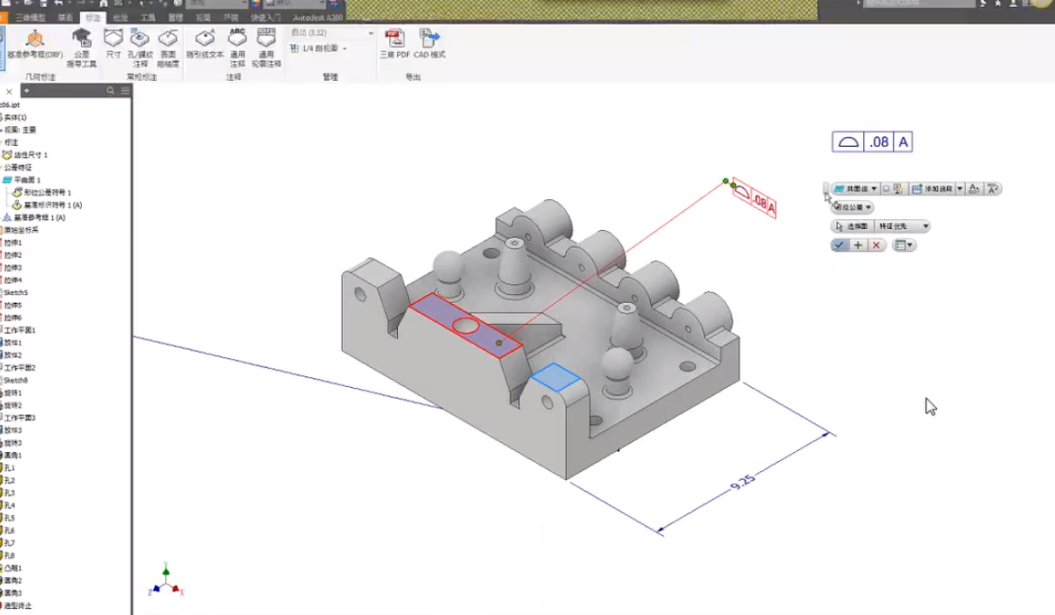
Task: Open the 检验 ribbon tab
Action: click(120, 17)
